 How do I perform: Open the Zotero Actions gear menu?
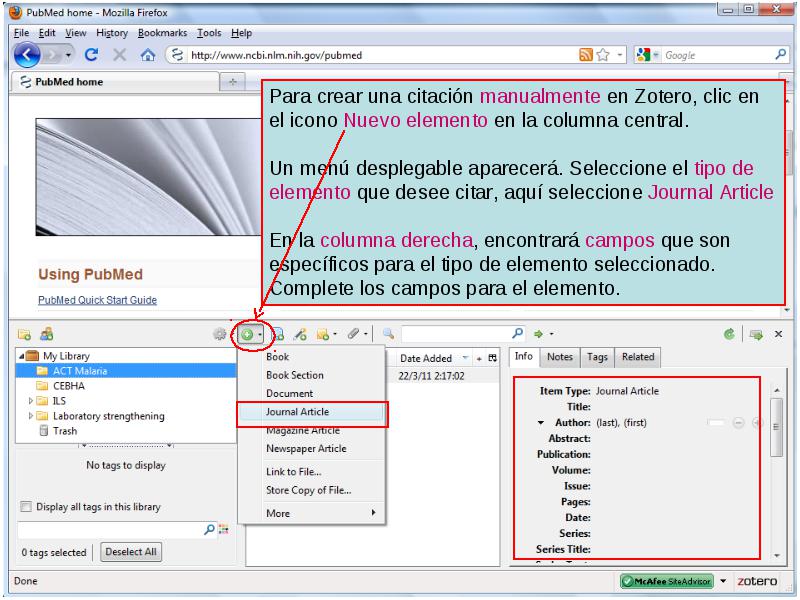coord(219,334)
